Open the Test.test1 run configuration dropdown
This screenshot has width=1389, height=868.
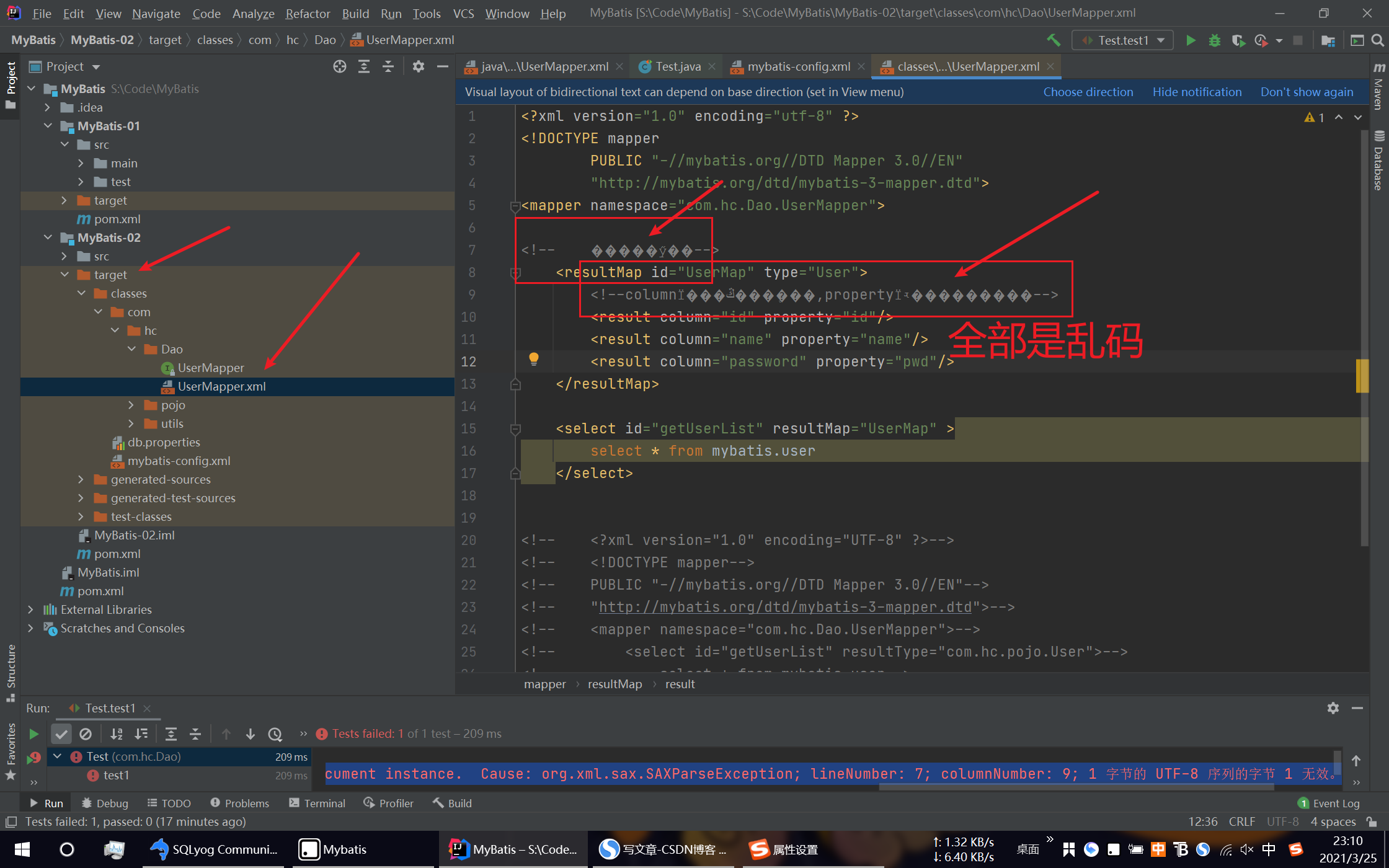(x=1122, y=40)
